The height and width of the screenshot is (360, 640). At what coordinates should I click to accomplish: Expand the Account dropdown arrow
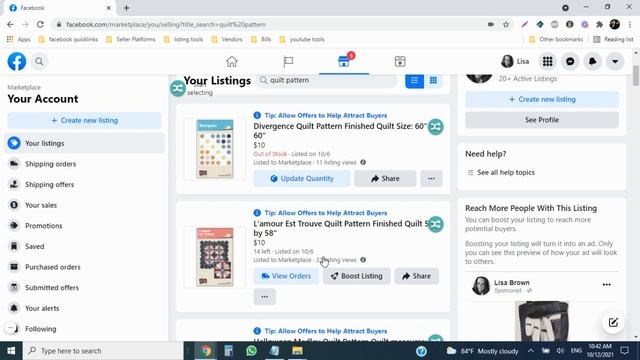615,62
